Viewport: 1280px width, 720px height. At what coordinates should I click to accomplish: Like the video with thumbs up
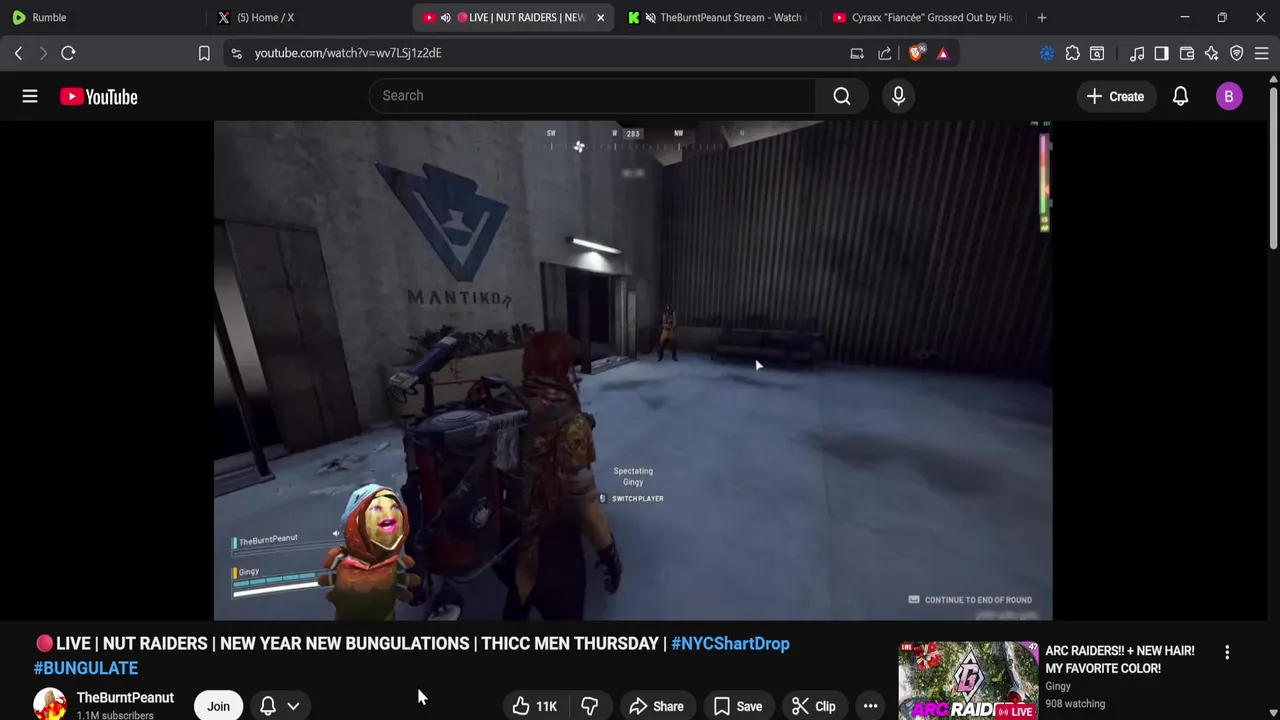pos(535,706)
